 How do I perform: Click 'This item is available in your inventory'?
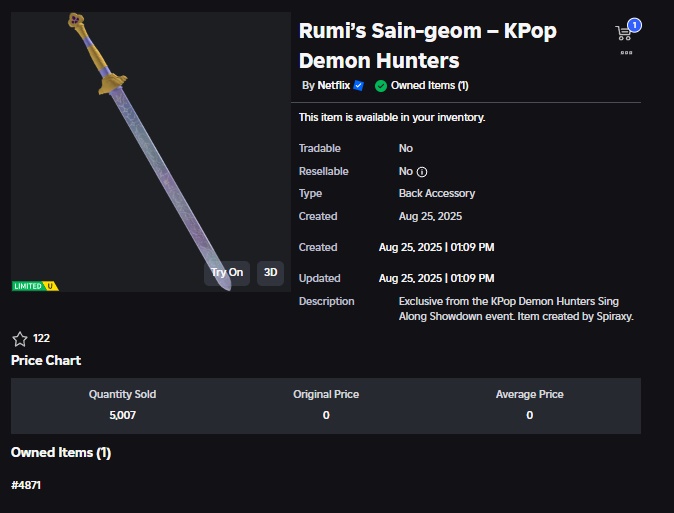pos(392,117)
